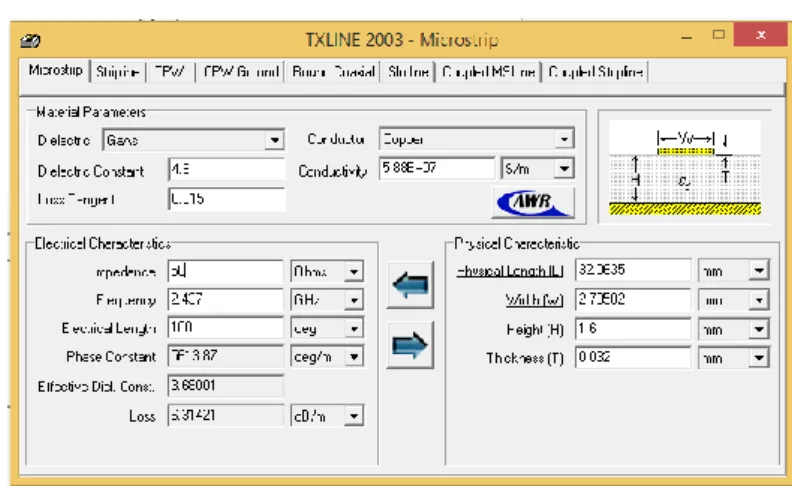Open the Coupled MSLine tab
Image resolution: width=792 pixels, height=486 pixels.
488,72
